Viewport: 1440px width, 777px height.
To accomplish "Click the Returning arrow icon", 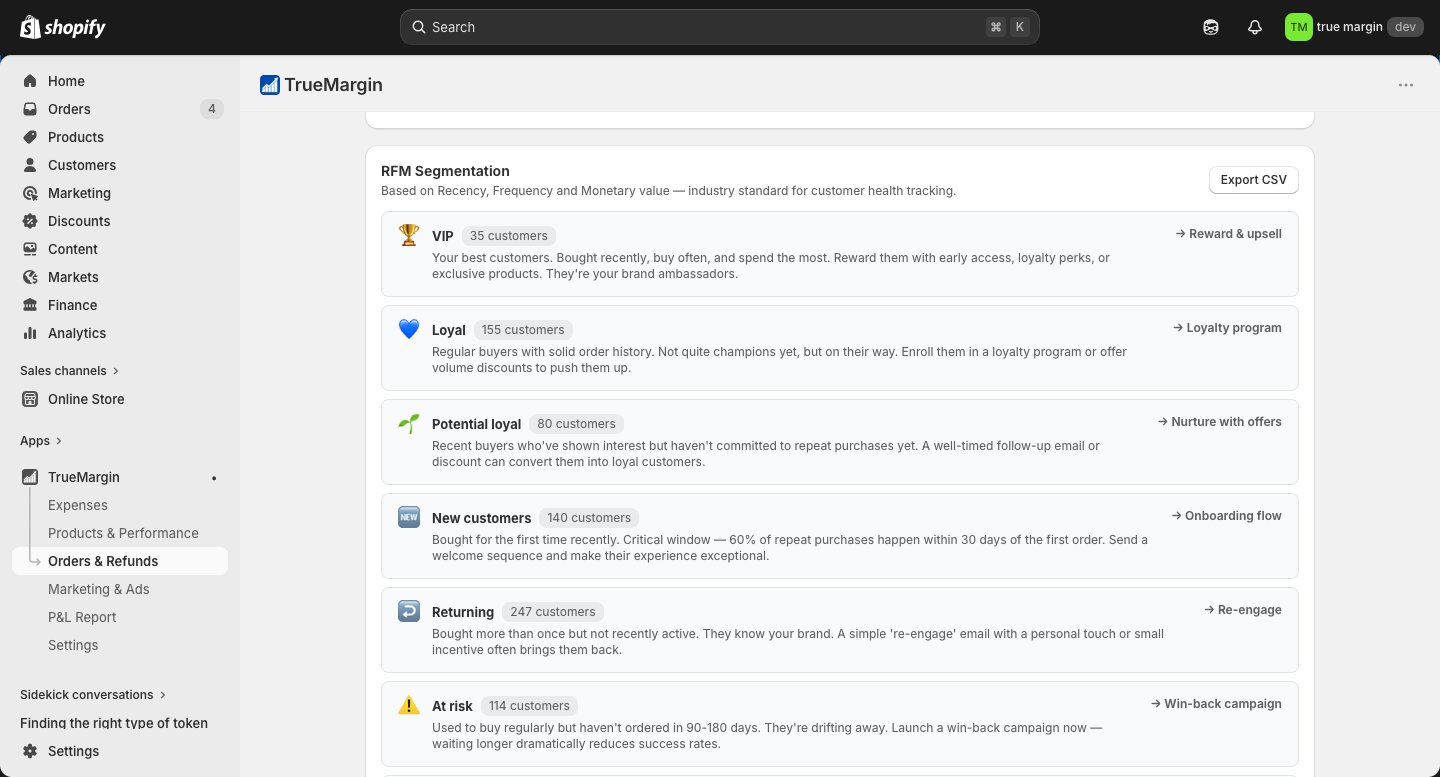I will 409,611.
